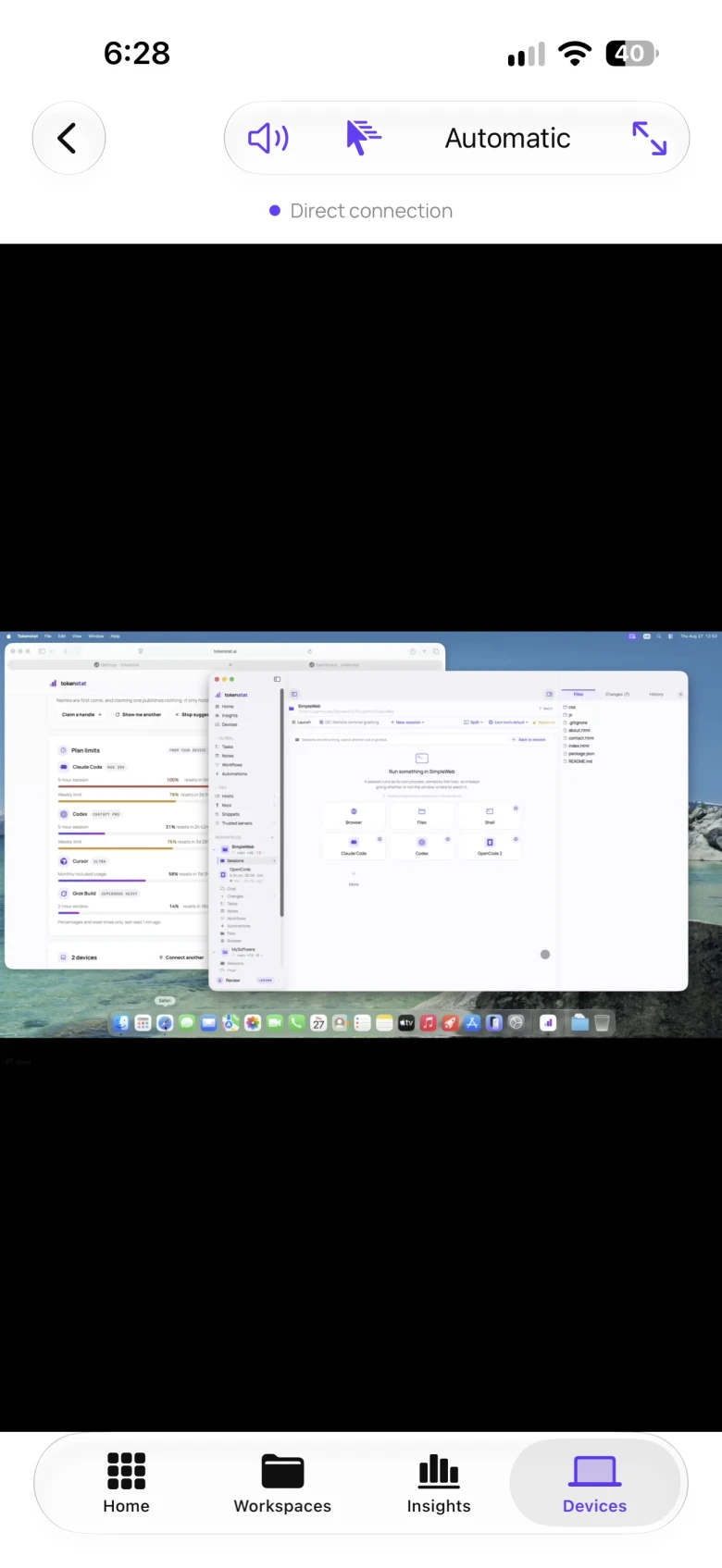Image resolution: width=722 pixels, height=1568 pixels.
Task: Open Photos from the dock
Action: point(253,1022)
